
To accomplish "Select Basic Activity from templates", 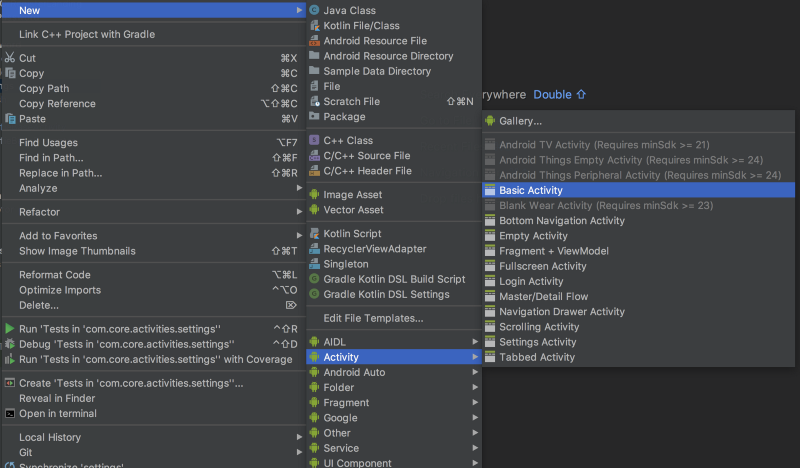I will pyautogui.click(x=638, y=190).
